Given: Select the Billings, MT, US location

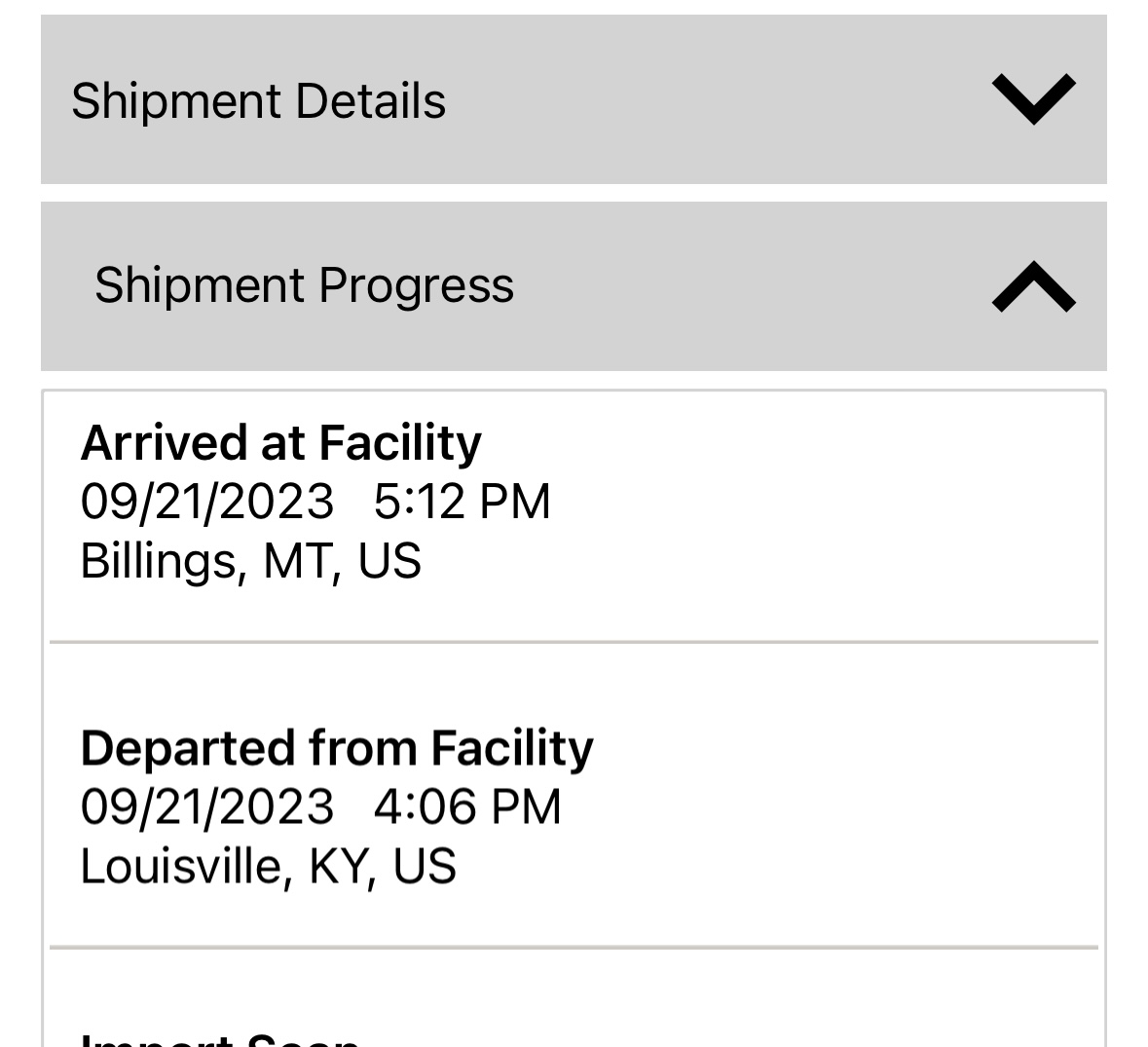Looking at the screenshot, I should pos(250,561).
